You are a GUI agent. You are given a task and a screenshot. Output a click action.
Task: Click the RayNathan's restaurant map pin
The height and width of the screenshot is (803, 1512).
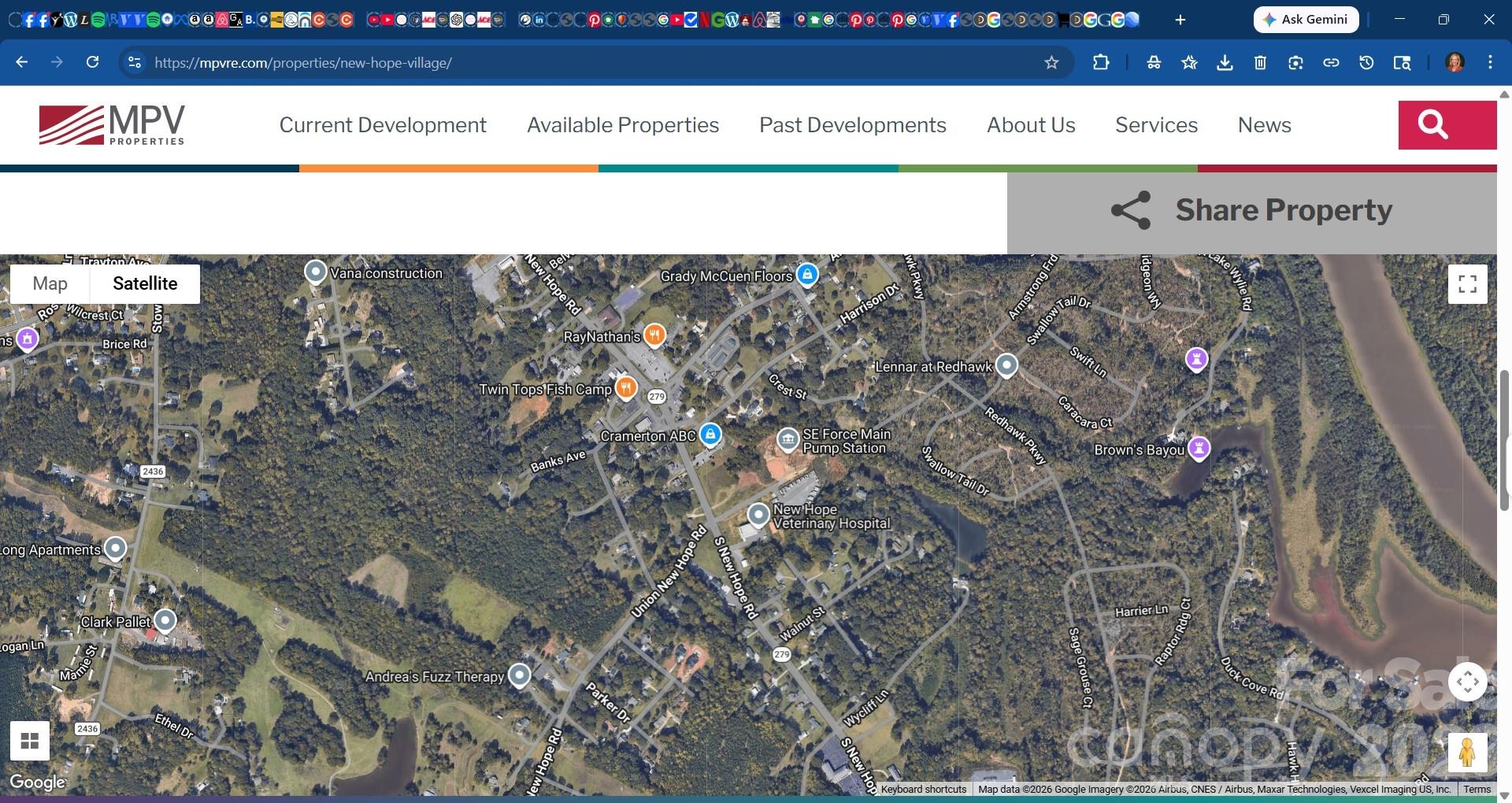(x=654, y=335)
